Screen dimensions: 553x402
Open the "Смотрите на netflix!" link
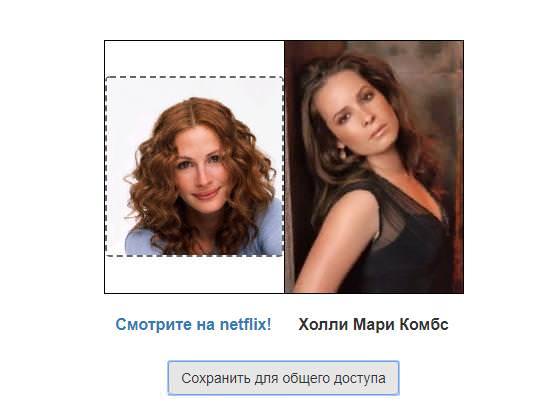pyautogui.click(x=193, y=324)
